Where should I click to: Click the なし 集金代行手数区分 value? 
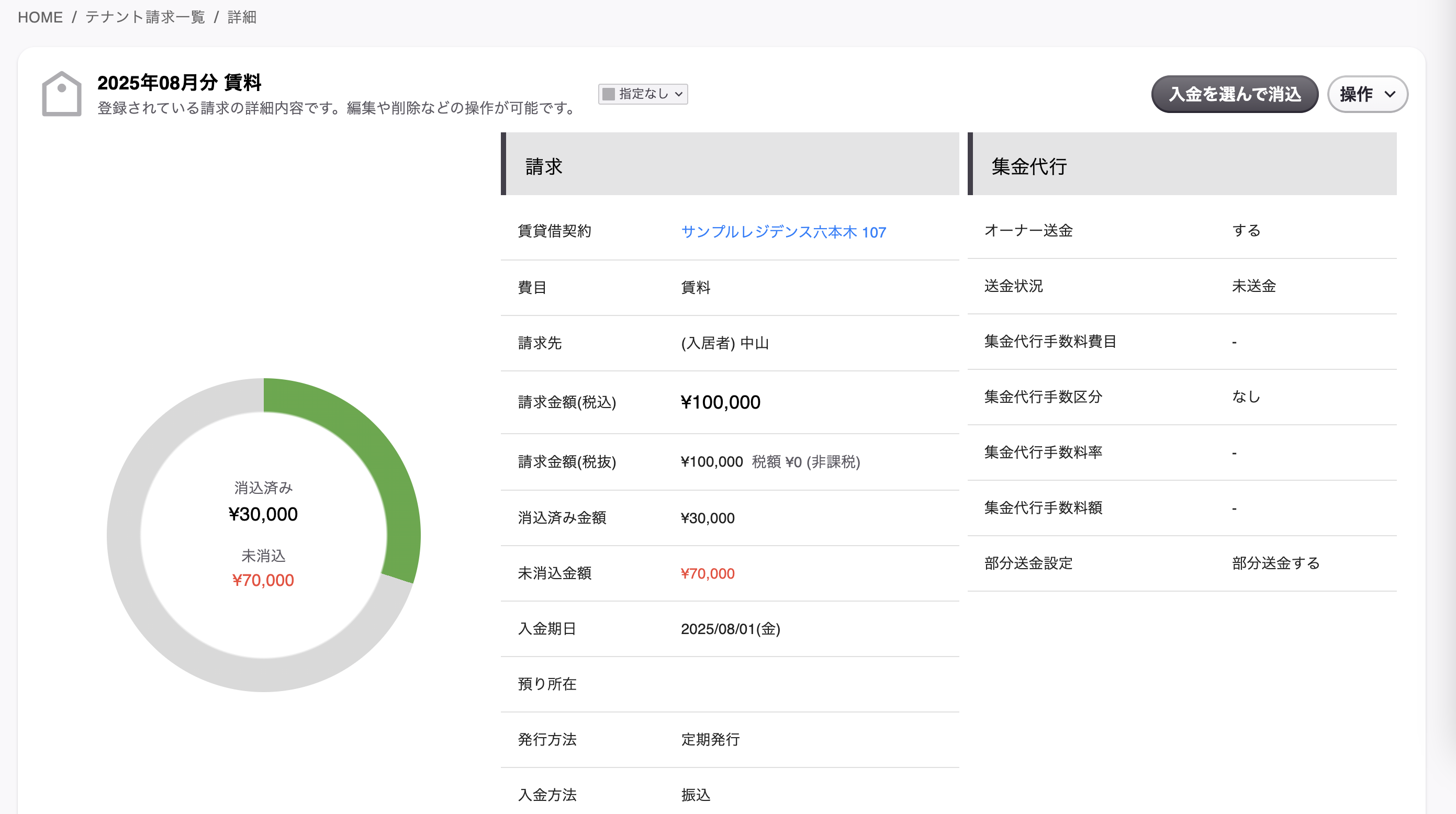click(1246, 397)
